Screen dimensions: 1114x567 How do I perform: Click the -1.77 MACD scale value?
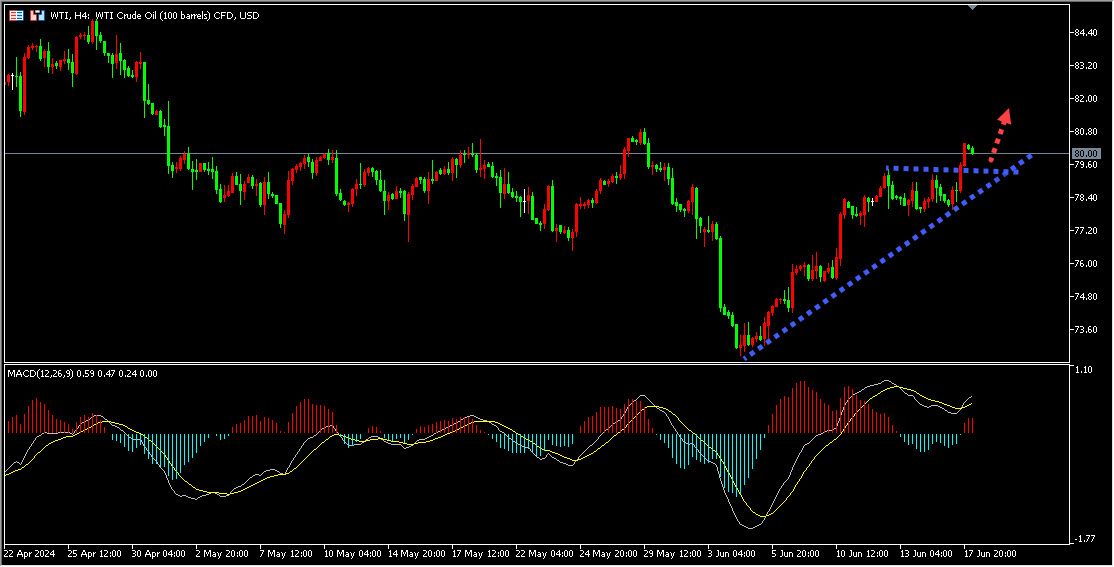point(1084,539)
